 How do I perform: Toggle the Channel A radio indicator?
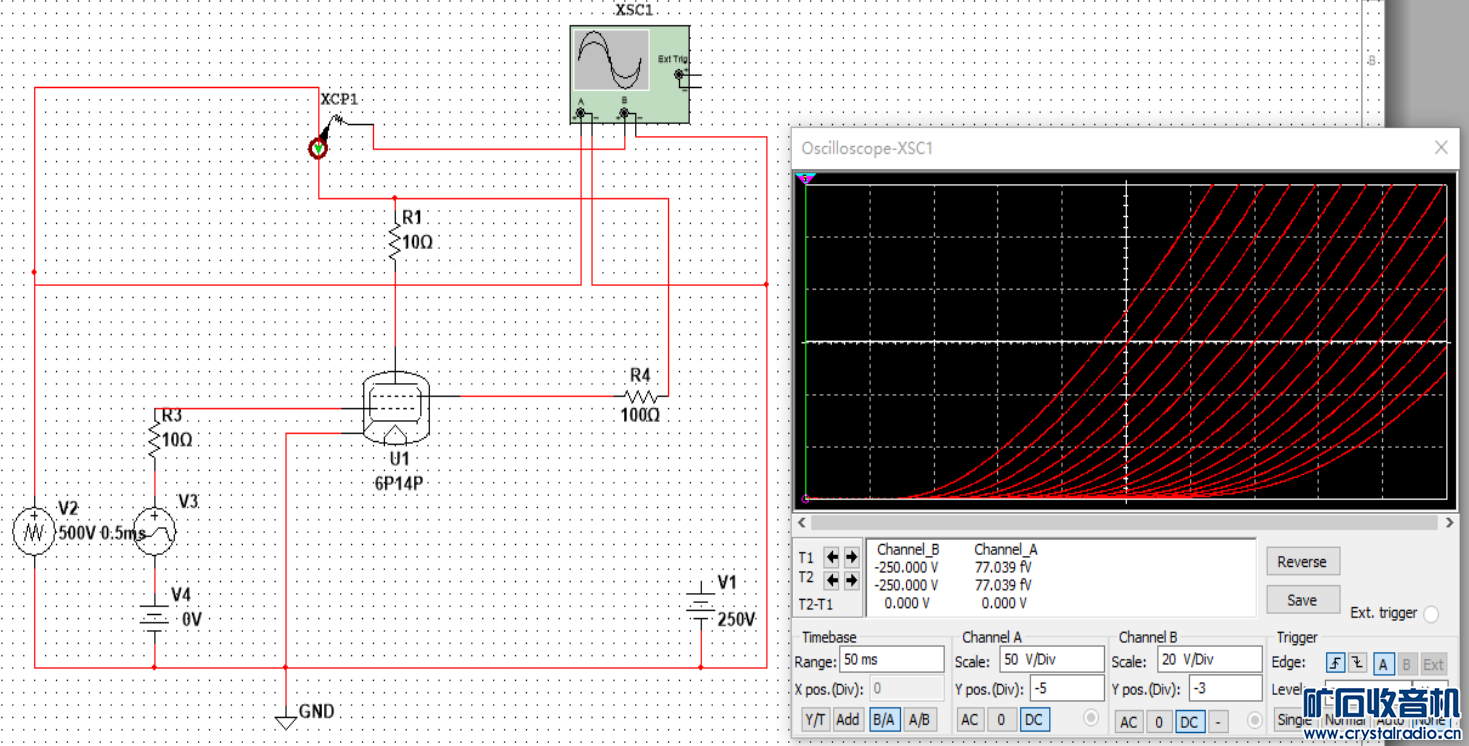pos(1090,718)
